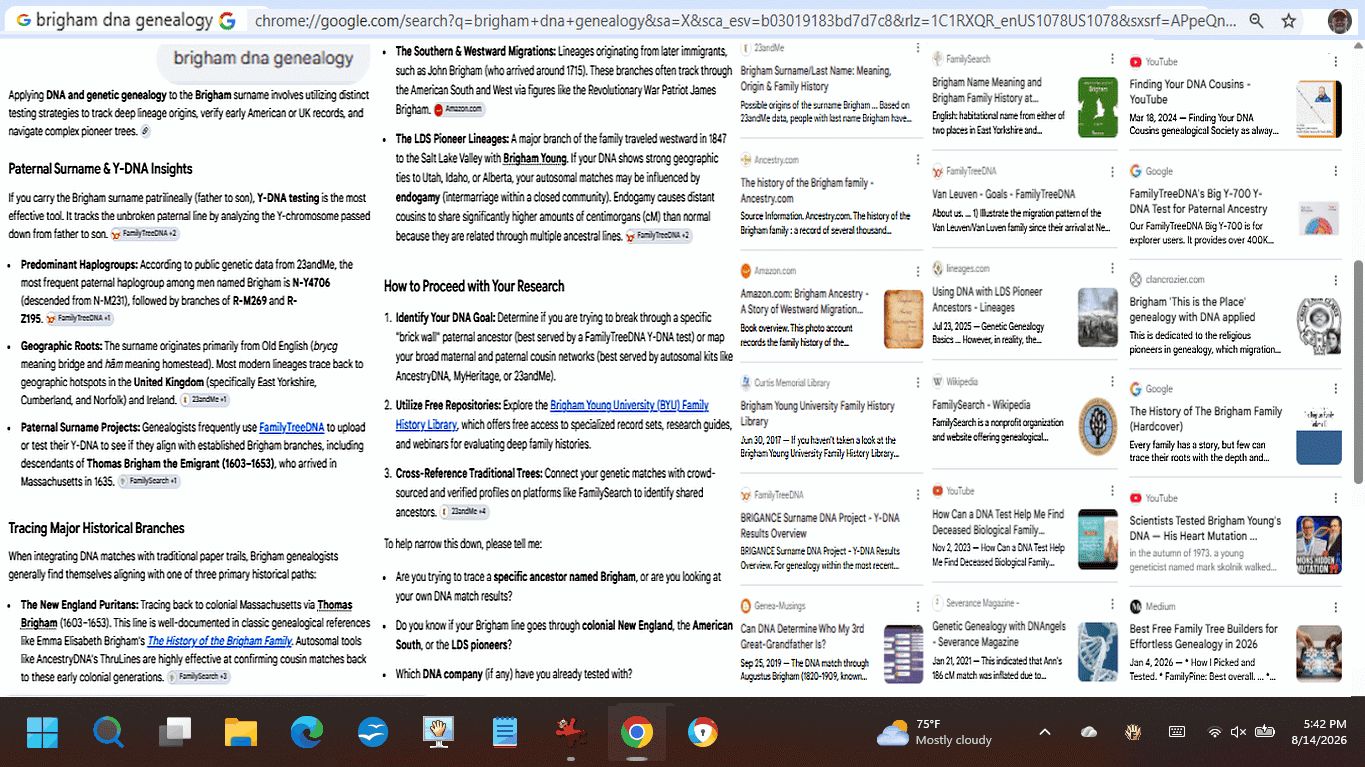Screen dimensions: 1365x767
Task: Click the 'FamilyTreeDNA +2' chip after 'multiple ancestral lines'
Action: 659,236
